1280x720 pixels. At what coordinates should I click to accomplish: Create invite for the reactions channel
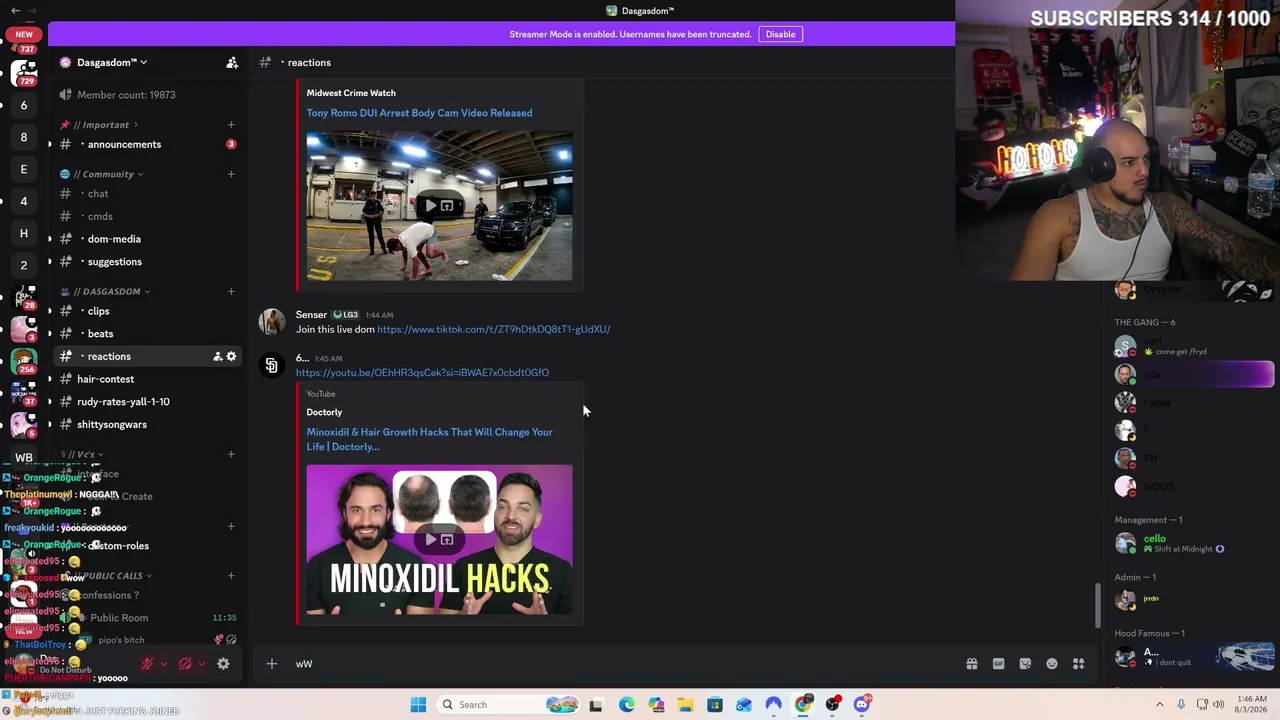[x=217, y=357]
